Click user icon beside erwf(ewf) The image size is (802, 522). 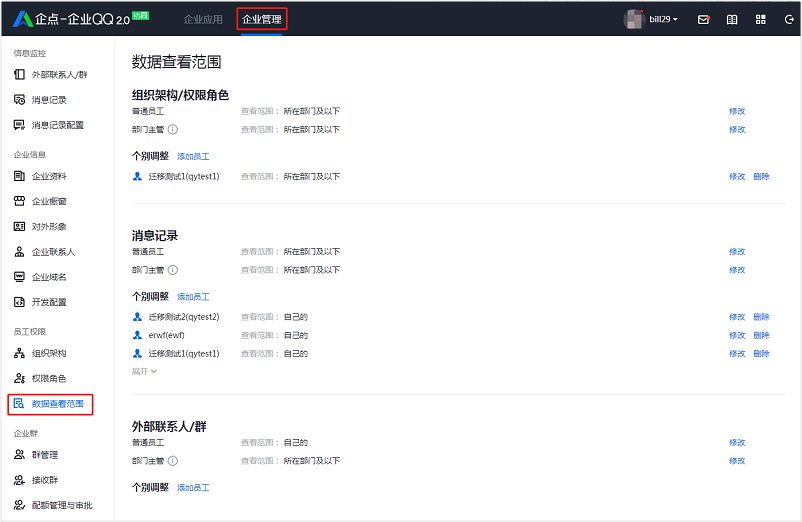coord(137,335)
